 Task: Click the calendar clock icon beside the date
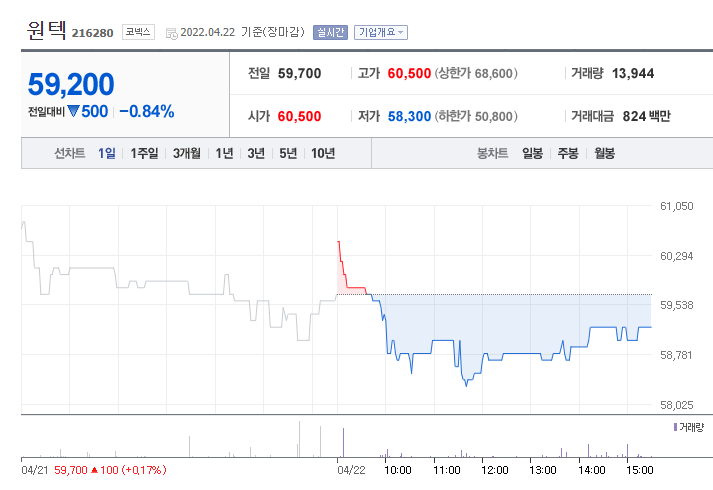click(x=171, y=33)
